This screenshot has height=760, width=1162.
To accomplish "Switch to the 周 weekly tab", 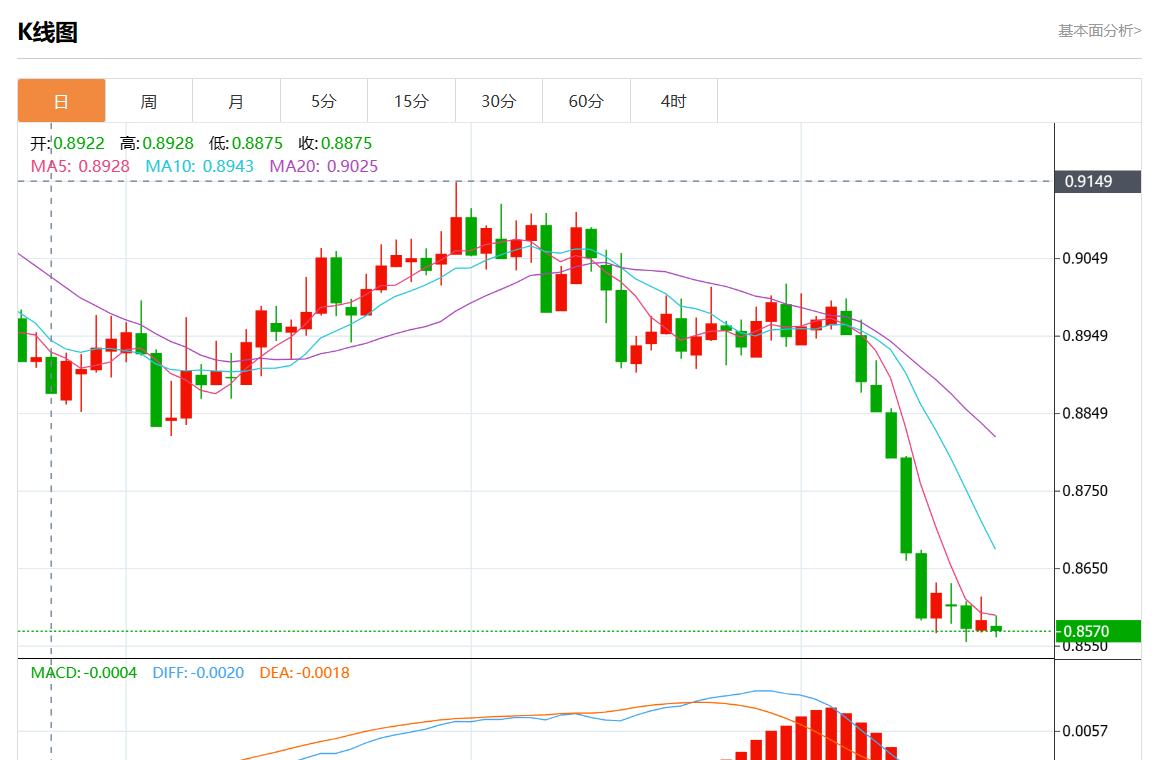I will 149,101.
